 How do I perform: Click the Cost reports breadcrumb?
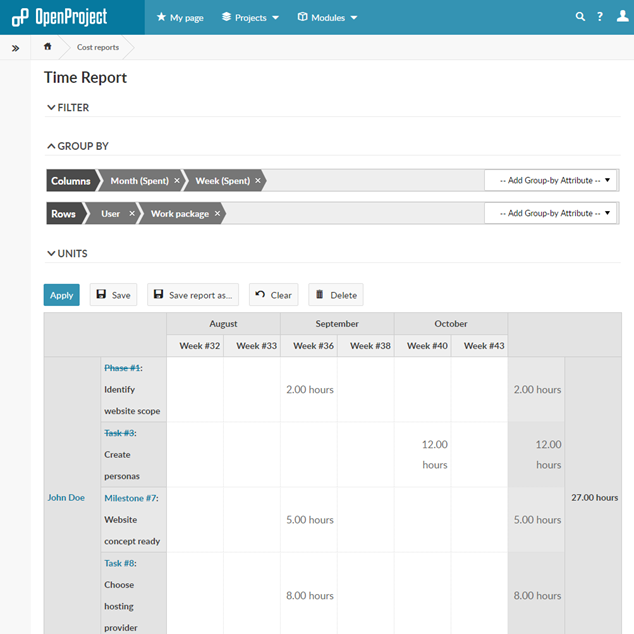pyautogui.click(x=98, y=47)
